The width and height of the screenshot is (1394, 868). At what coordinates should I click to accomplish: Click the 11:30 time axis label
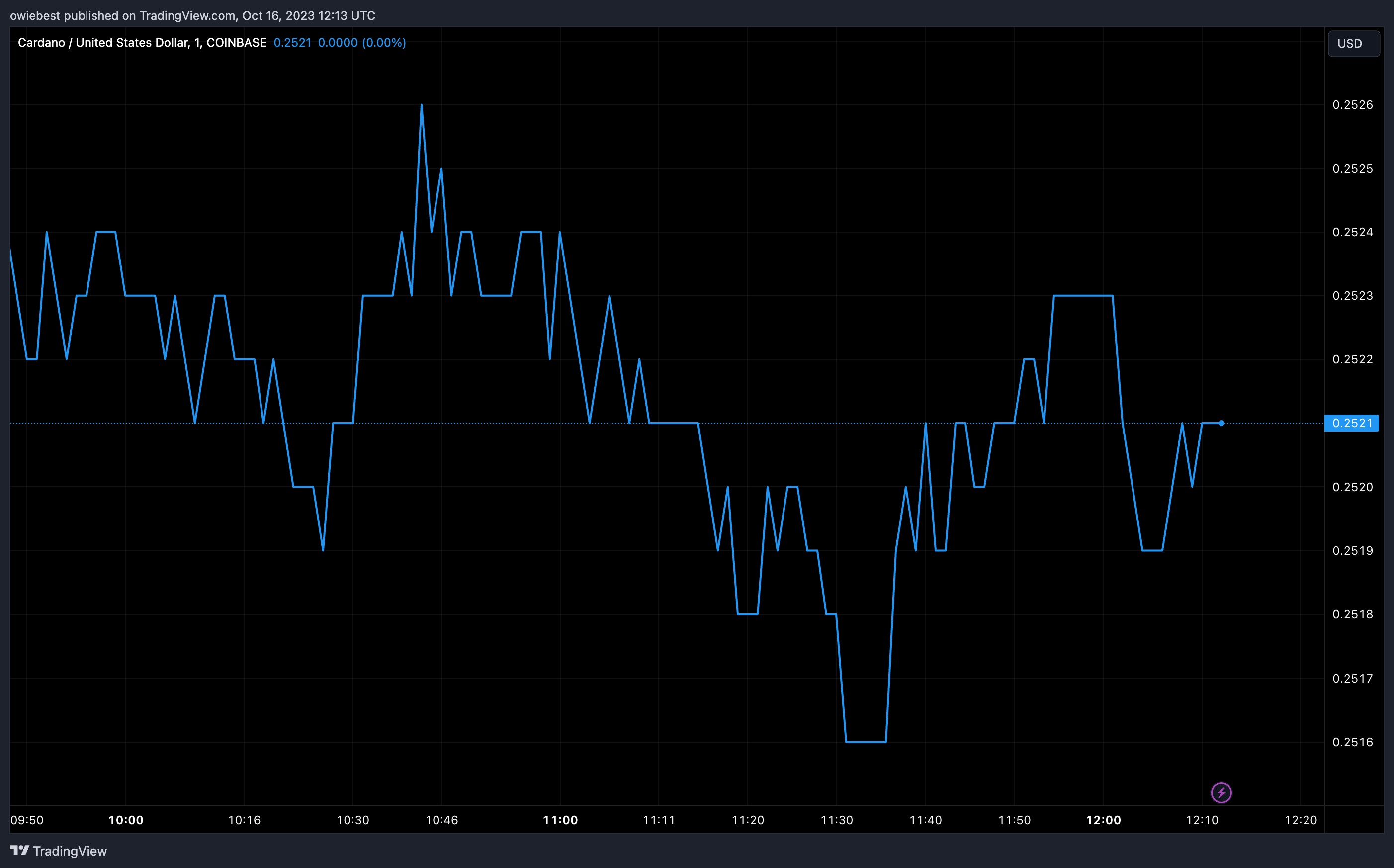837,820
